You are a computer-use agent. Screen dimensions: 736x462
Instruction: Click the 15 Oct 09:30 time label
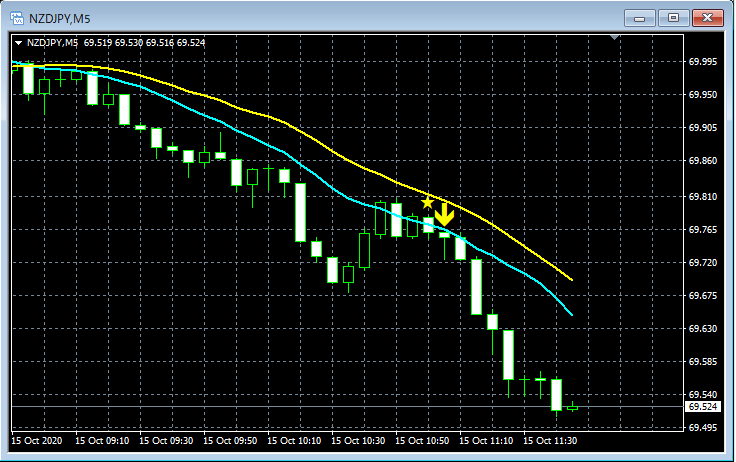(166, 441)
